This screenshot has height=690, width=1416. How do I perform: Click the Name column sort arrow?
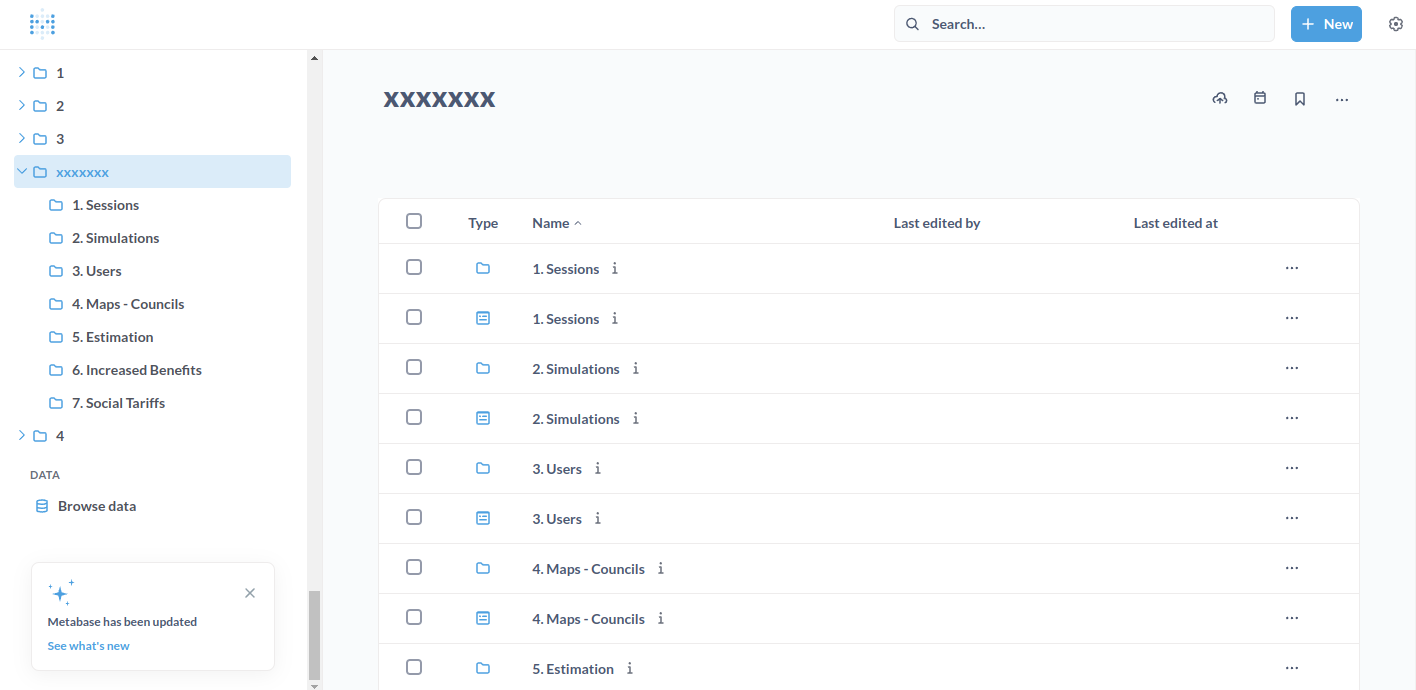pyautogui.click(x=578, y=222)
